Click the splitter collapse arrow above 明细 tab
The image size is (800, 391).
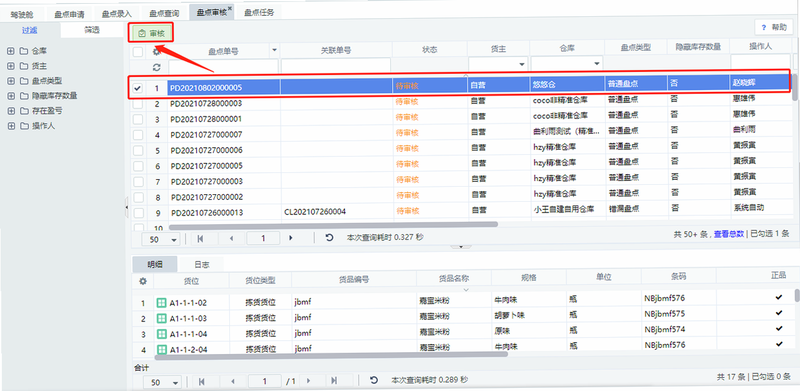click(462, 247)
